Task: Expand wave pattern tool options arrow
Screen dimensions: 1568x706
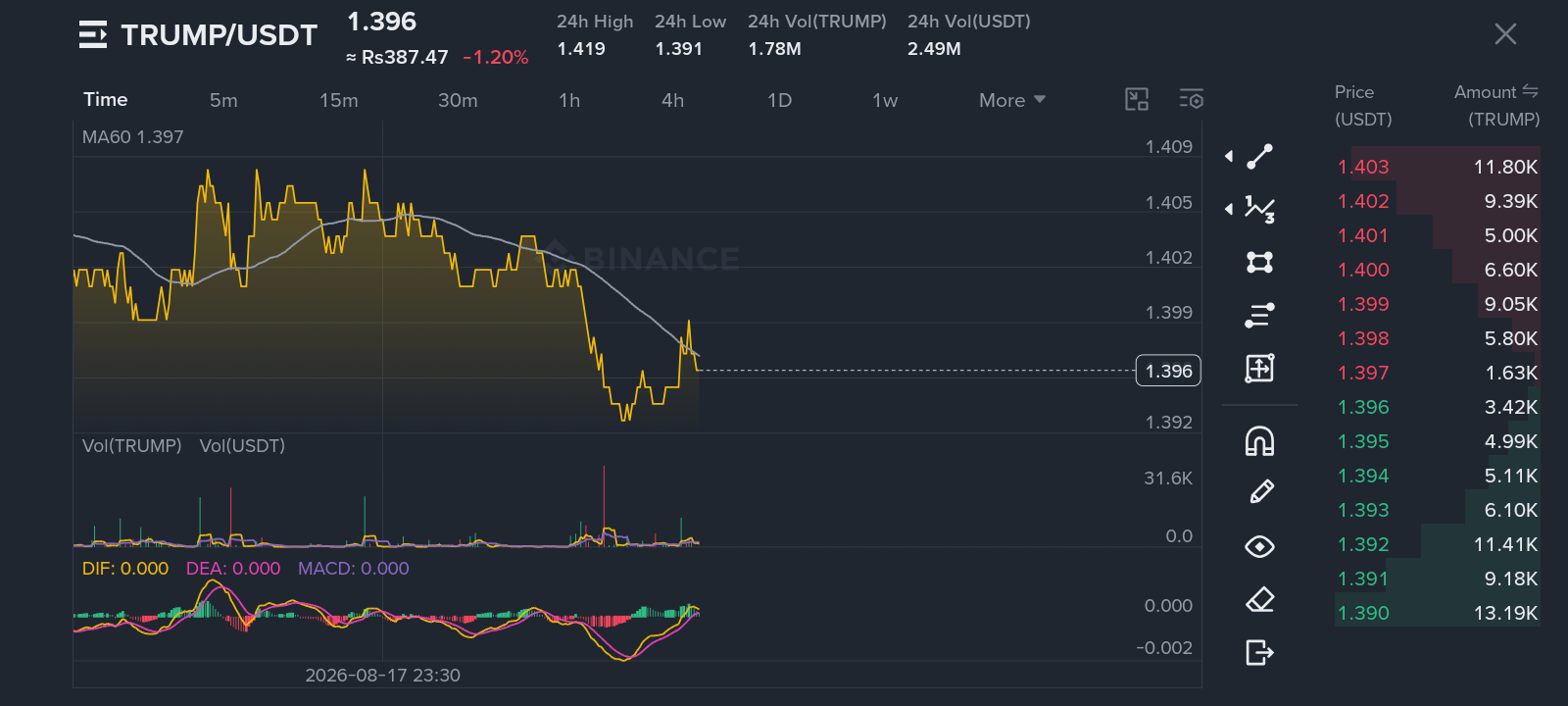Action: tap(1229, 209)
